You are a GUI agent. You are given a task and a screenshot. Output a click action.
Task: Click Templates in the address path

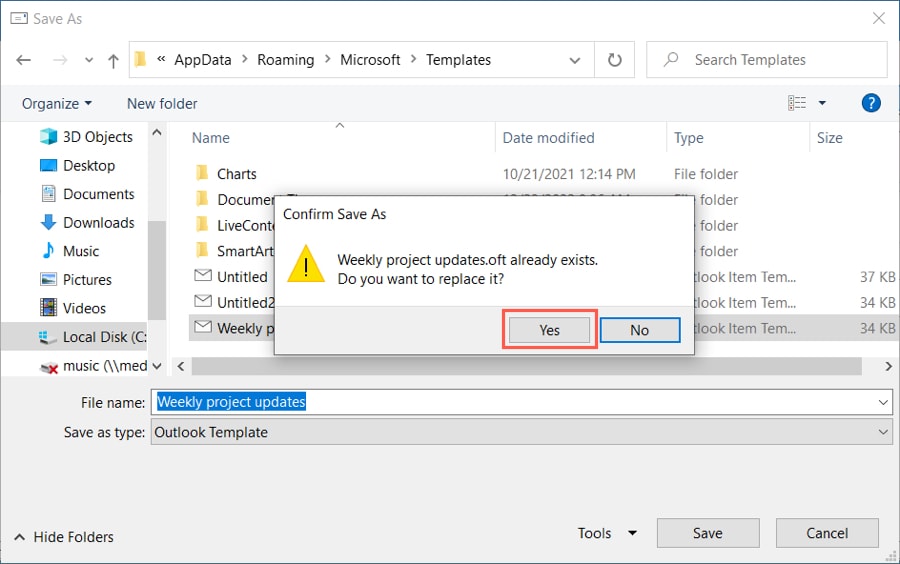458,60
